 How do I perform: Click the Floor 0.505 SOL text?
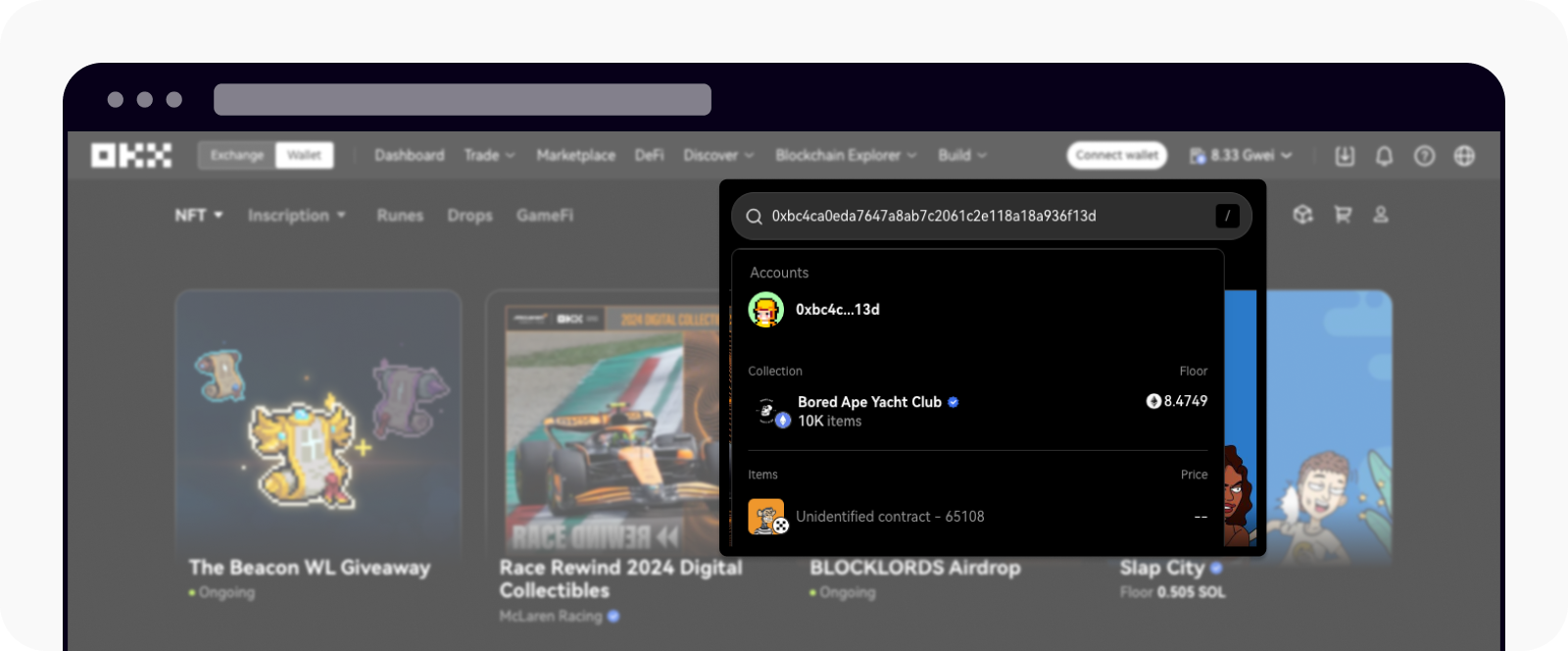(1173, 592)
